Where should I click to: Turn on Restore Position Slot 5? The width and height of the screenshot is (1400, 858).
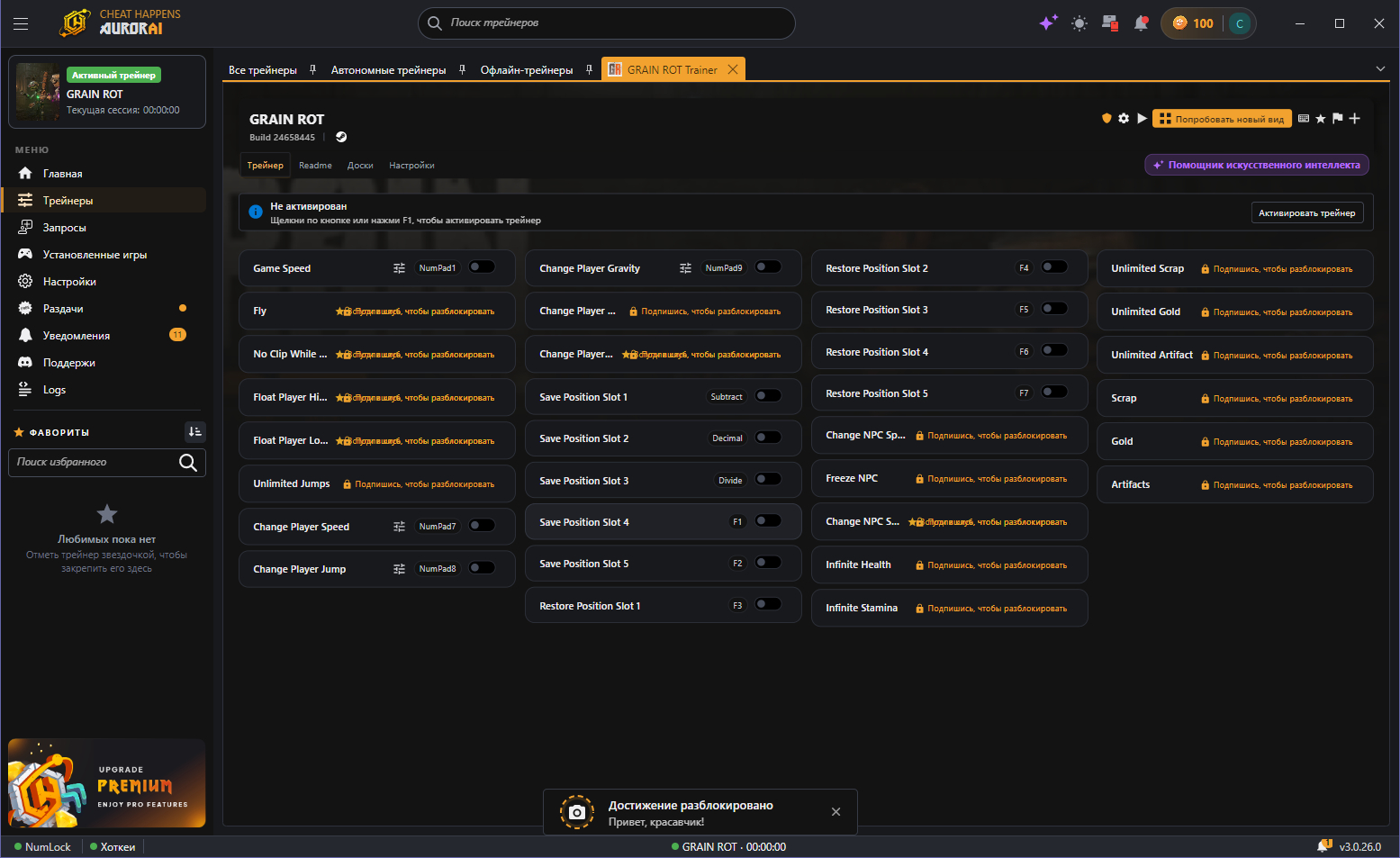click(x=1054, y=393)
